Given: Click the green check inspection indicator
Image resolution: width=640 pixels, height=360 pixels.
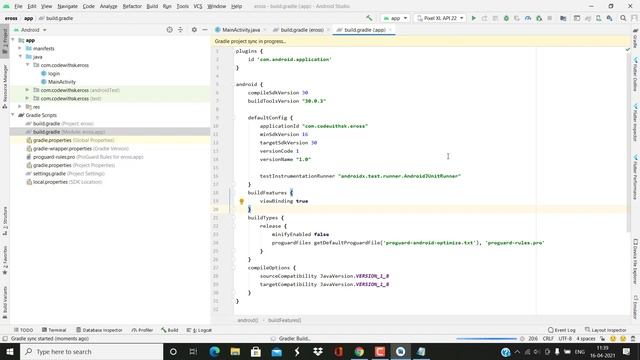Looking at the screenshot, I should (628, 49).
